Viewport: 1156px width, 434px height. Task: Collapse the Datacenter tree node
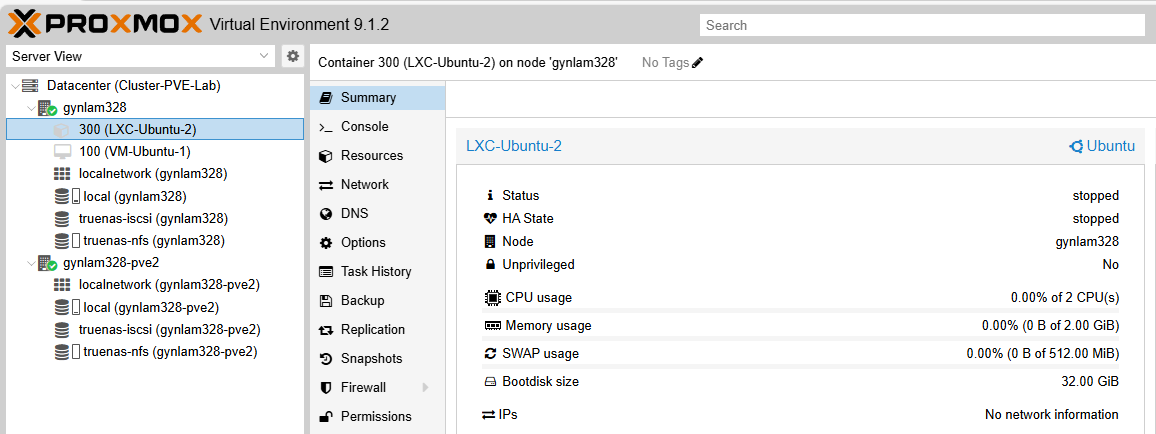[15, 86]
